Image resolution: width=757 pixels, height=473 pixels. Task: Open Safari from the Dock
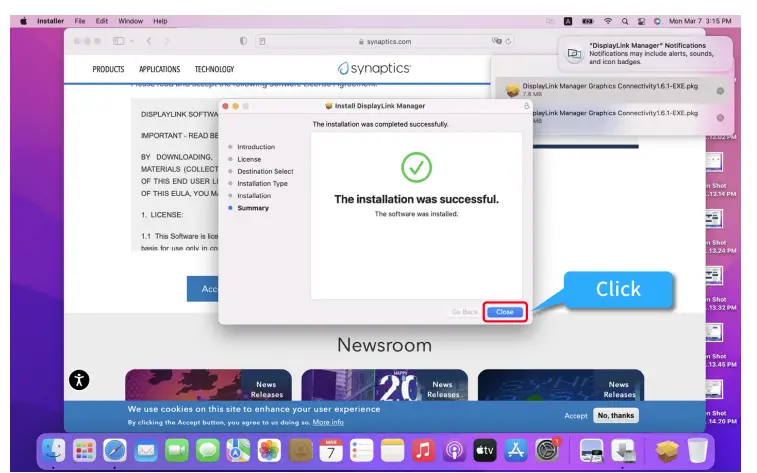click(115, 451)
